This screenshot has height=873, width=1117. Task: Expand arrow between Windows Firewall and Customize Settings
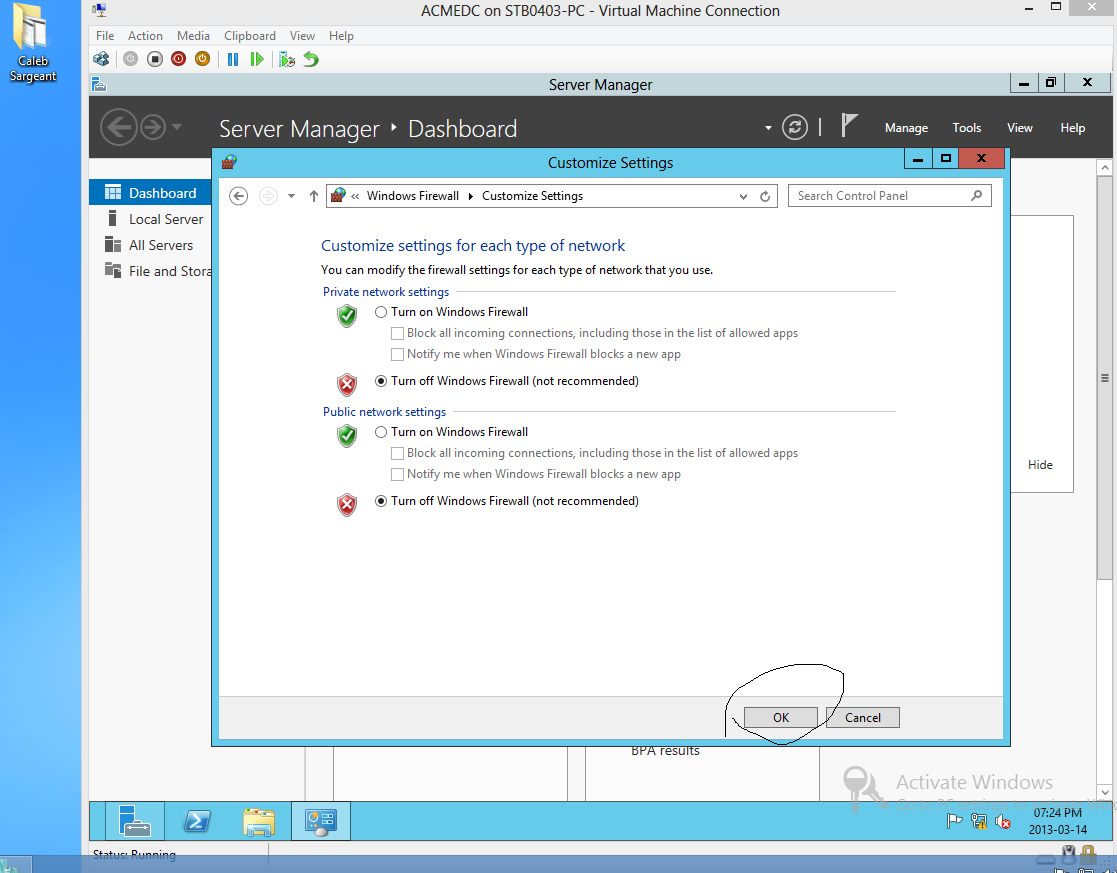click(x=471, y=196)
